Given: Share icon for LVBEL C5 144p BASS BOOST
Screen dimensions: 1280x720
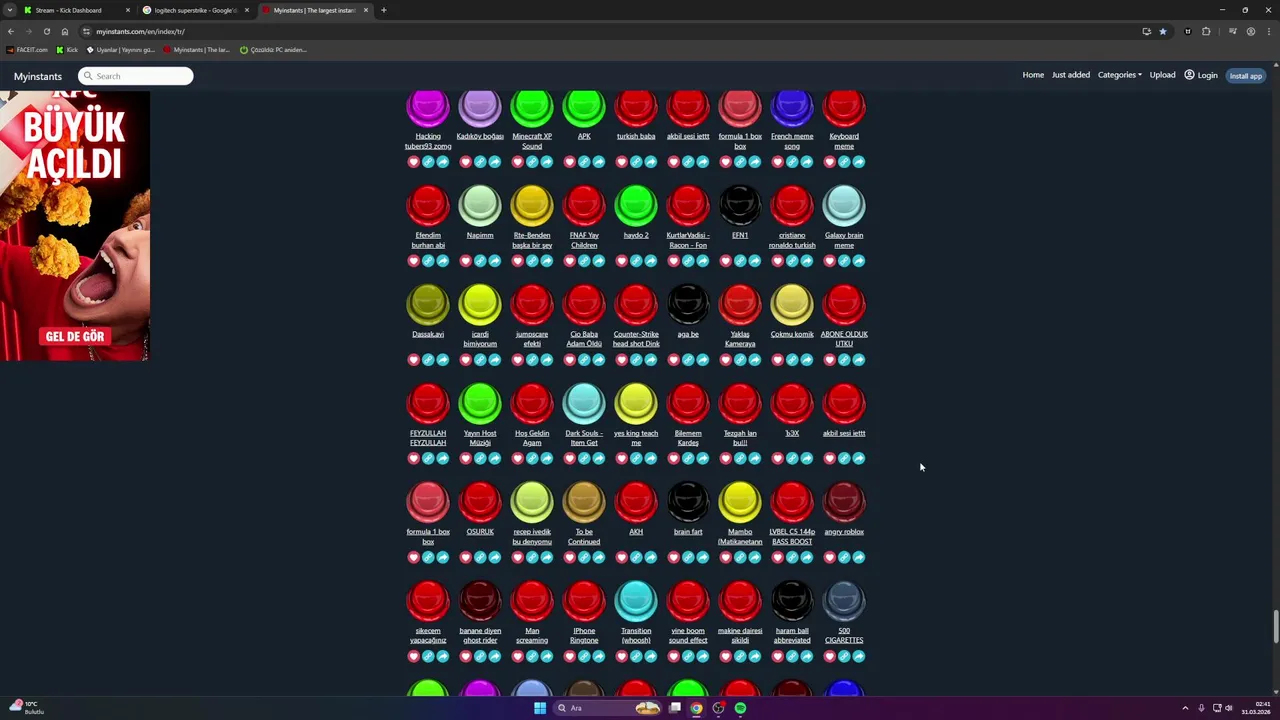Looking at the screenshot, I should pyautogui.click(x=807, y=558).
